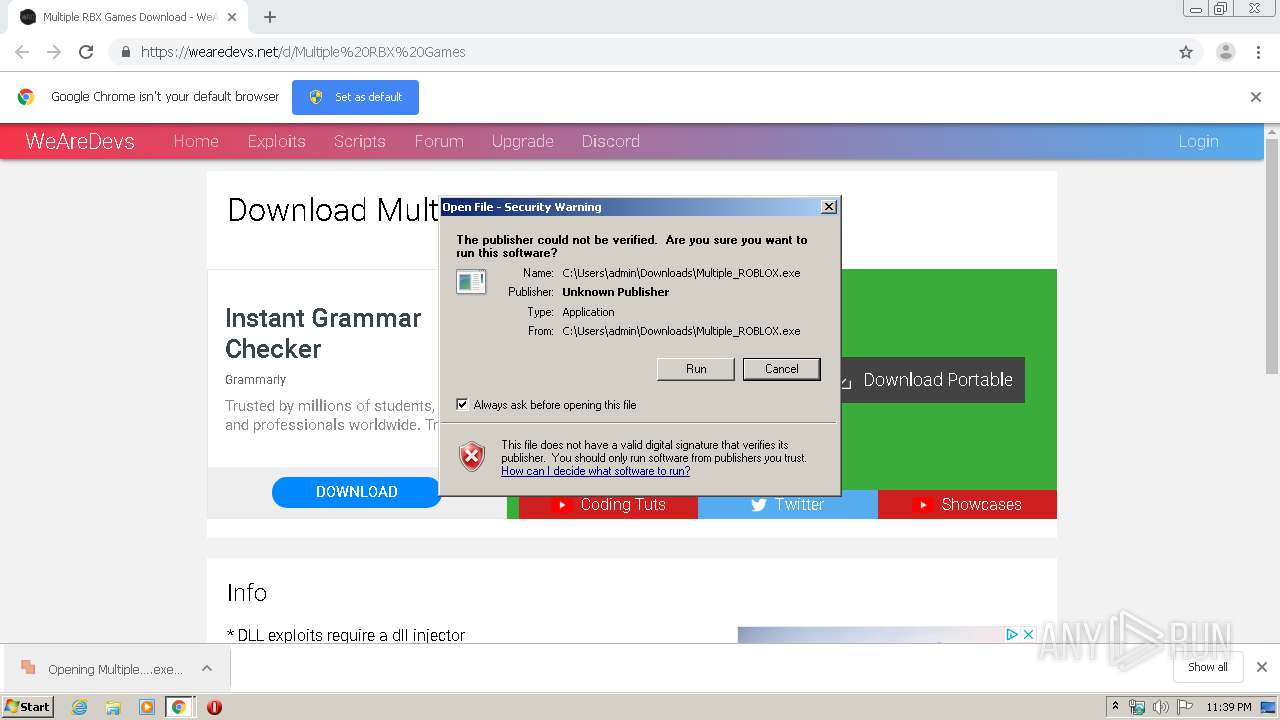The image size is (1280, 720).
Task: Click the Instant Grammar Checker ad heading
Action: pos(323,333)
